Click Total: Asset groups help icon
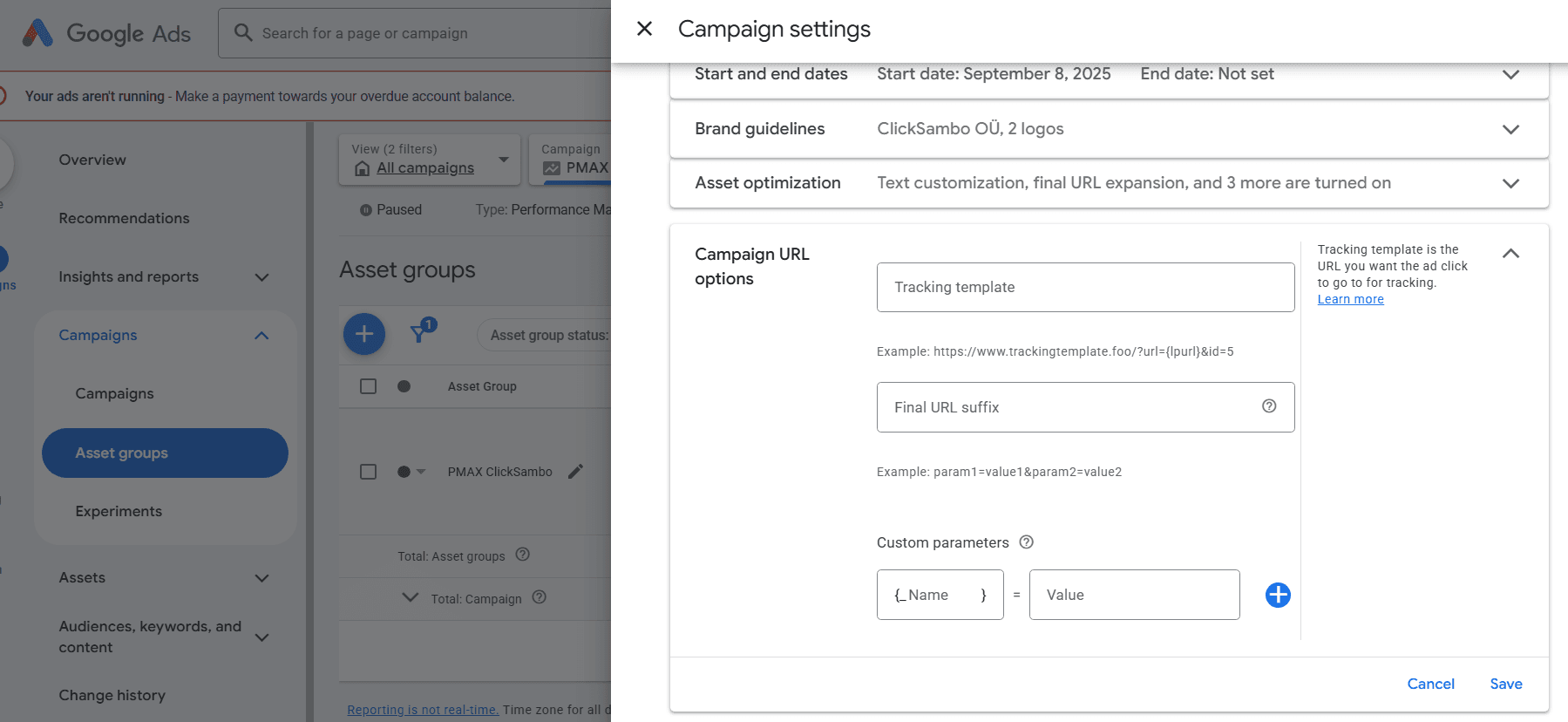This screenshot has width=1568, height=722. tap(523, 555)
